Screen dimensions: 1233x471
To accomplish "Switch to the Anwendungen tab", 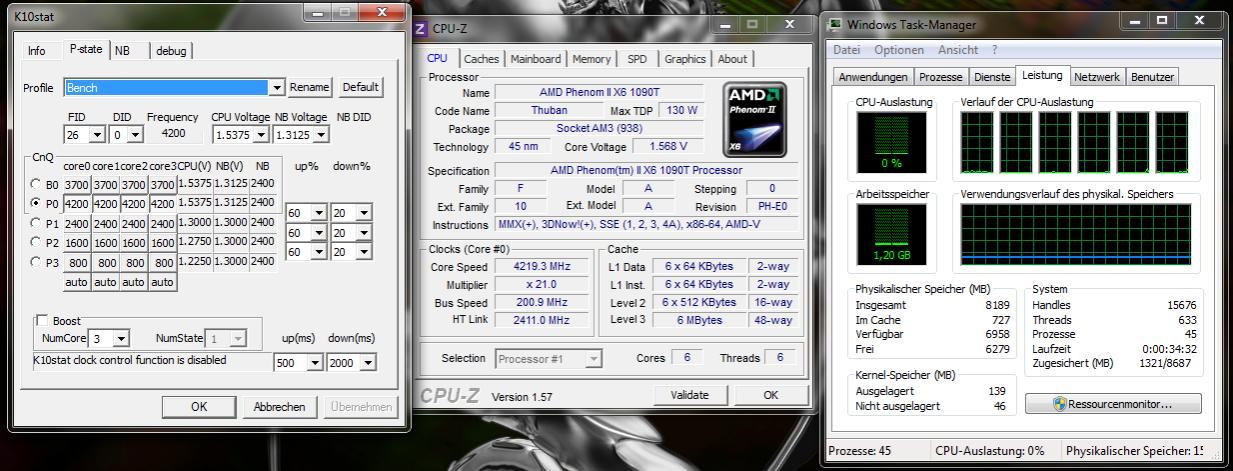I will 873,77.
